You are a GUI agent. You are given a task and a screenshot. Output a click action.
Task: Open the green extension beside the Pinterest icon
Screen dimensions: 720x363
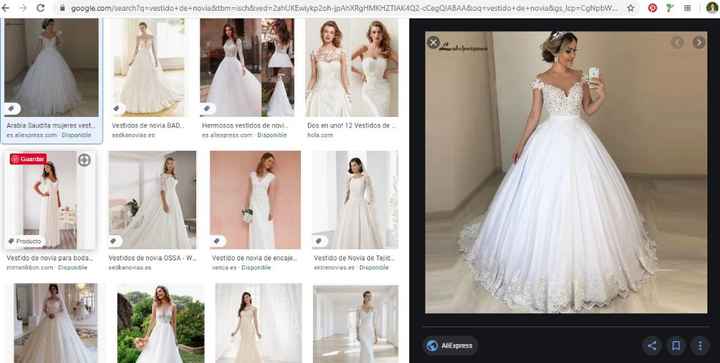(670, 8)
